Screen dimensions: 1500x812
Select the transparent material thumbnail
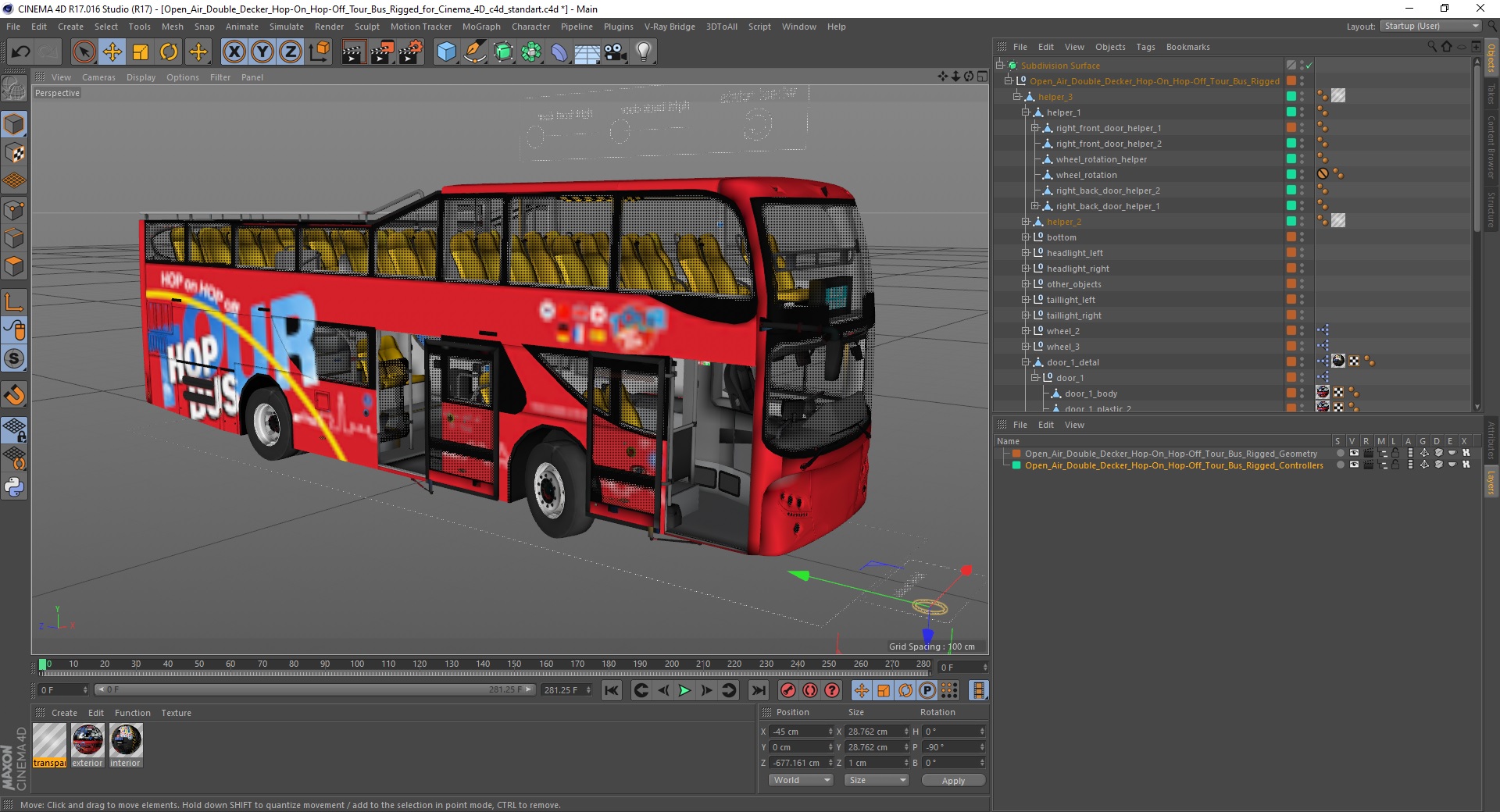coord(50,745)
